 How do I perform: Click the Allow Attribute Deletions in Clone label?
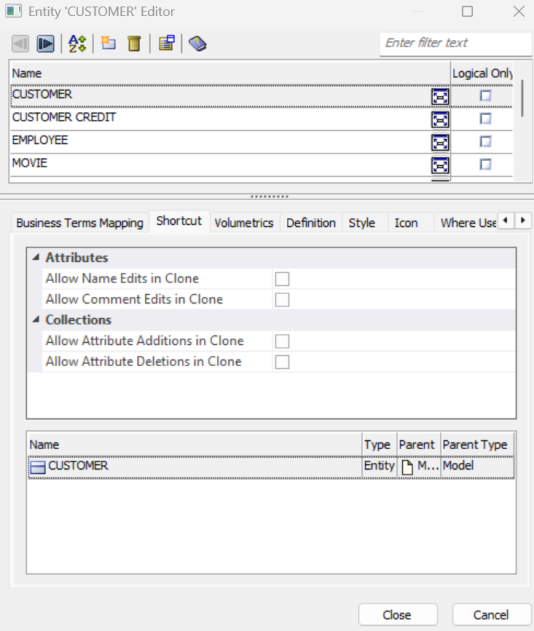(143, 362)
